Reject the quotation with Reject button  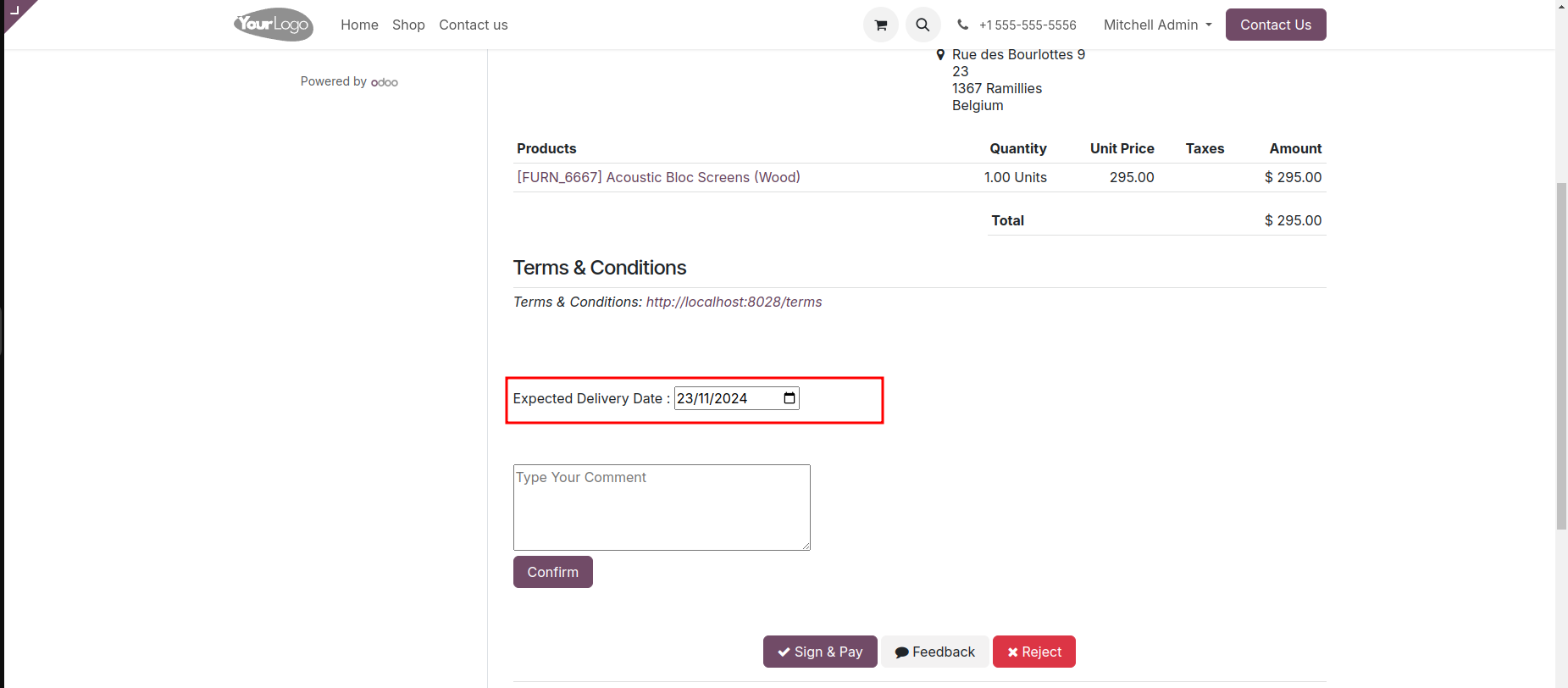coord(1033,652)
